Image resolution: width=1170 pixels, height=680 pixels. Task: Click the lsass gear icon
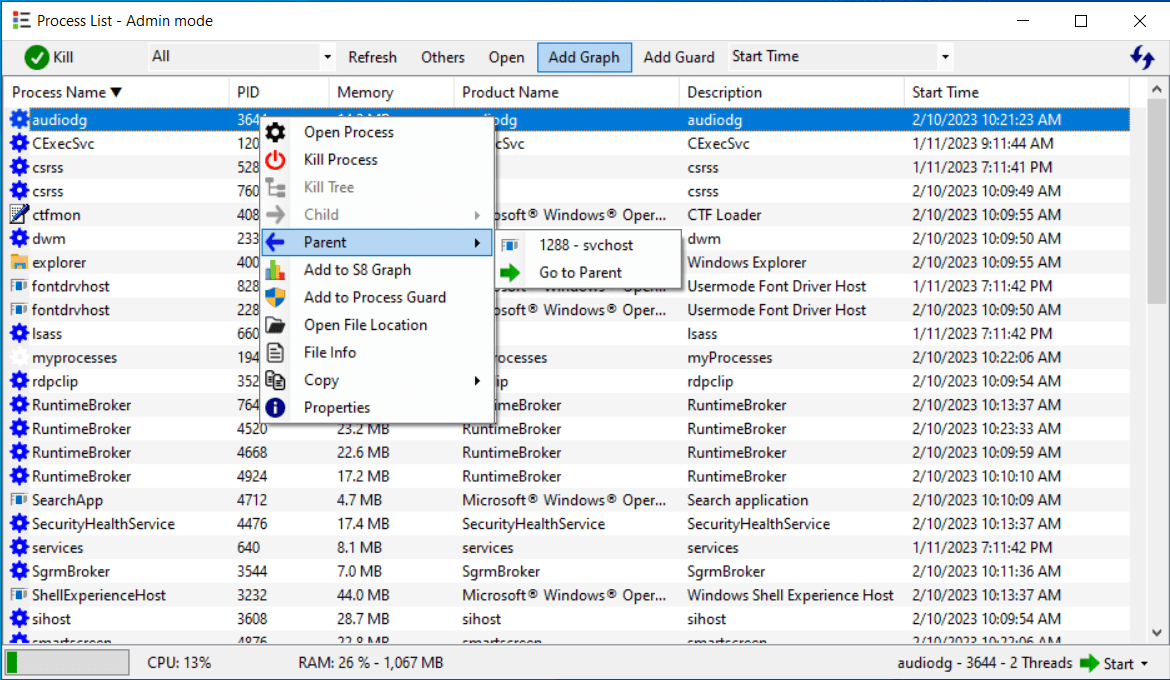click(x=19, y=334)
